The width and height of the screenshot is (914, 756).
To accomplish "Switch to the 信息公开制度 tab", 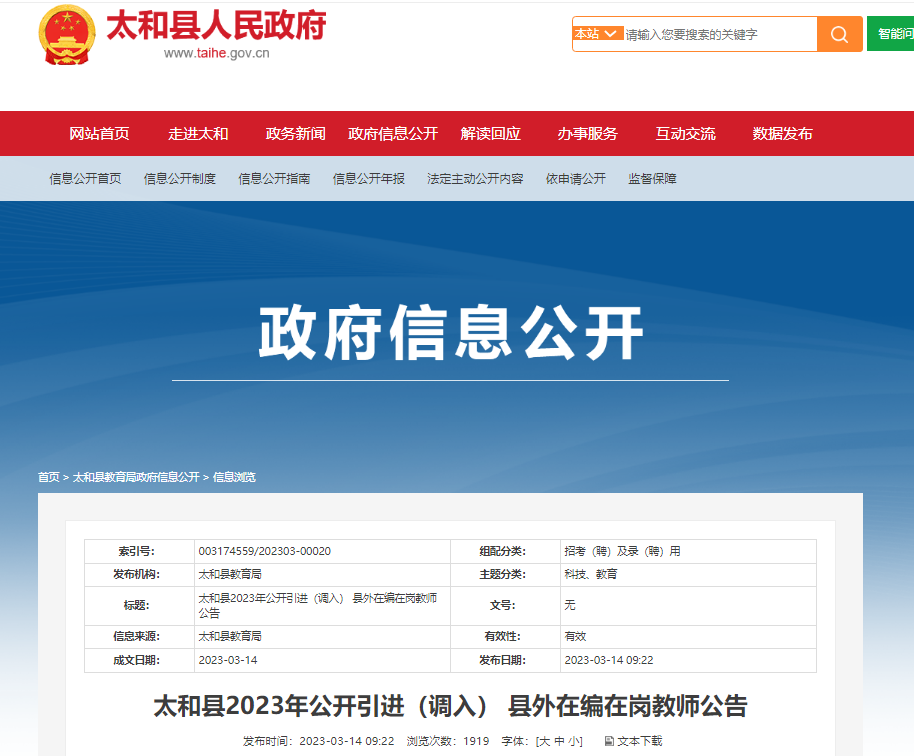I will point(180,179).
